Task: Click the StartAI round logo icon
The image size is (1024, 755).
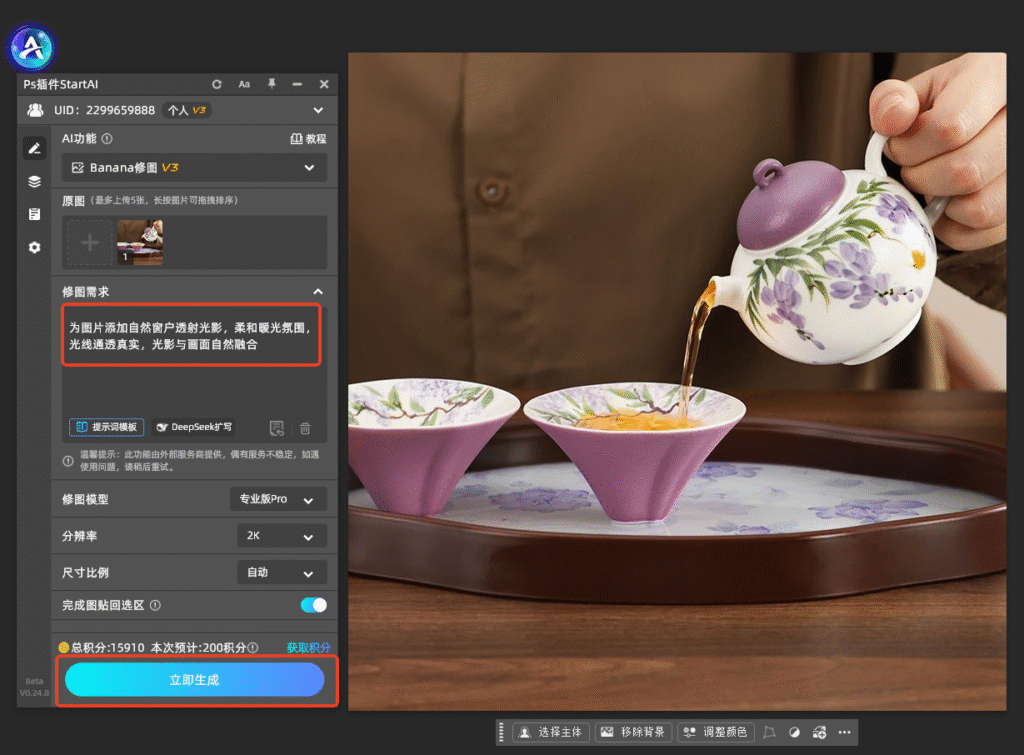Action: [x=31, y=47]
